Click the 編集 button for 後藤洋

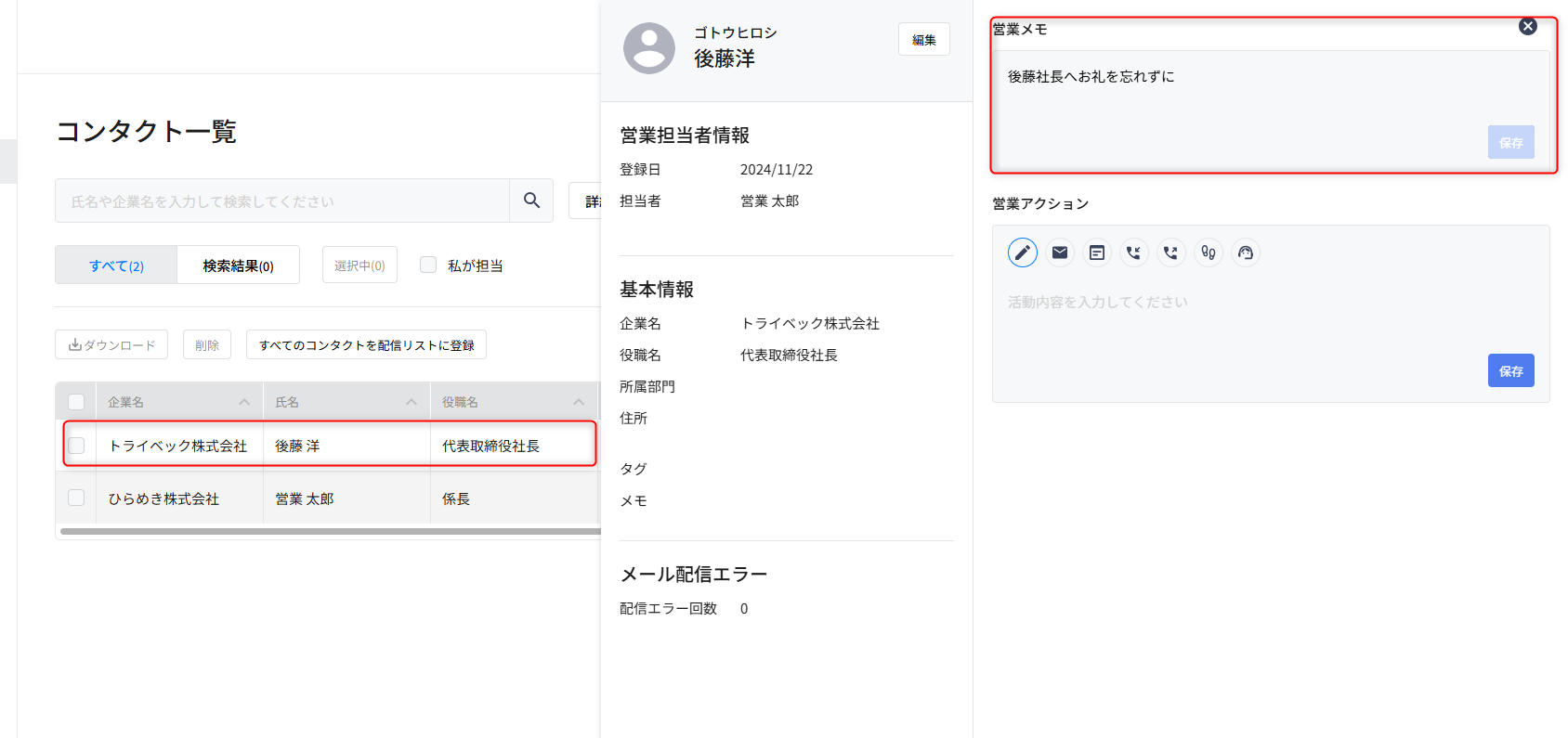coord(923,40)
